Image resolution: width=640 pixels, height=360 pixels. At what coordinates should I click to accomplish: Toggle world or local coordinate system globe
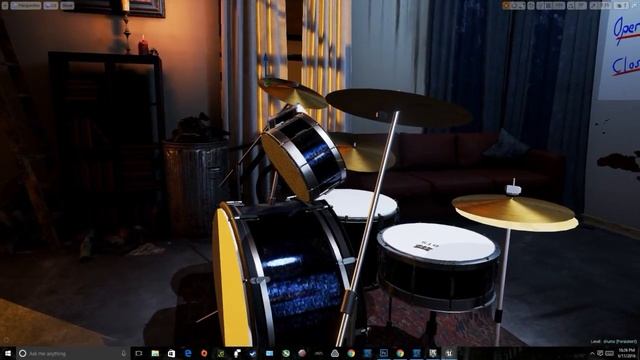point(531,5)
